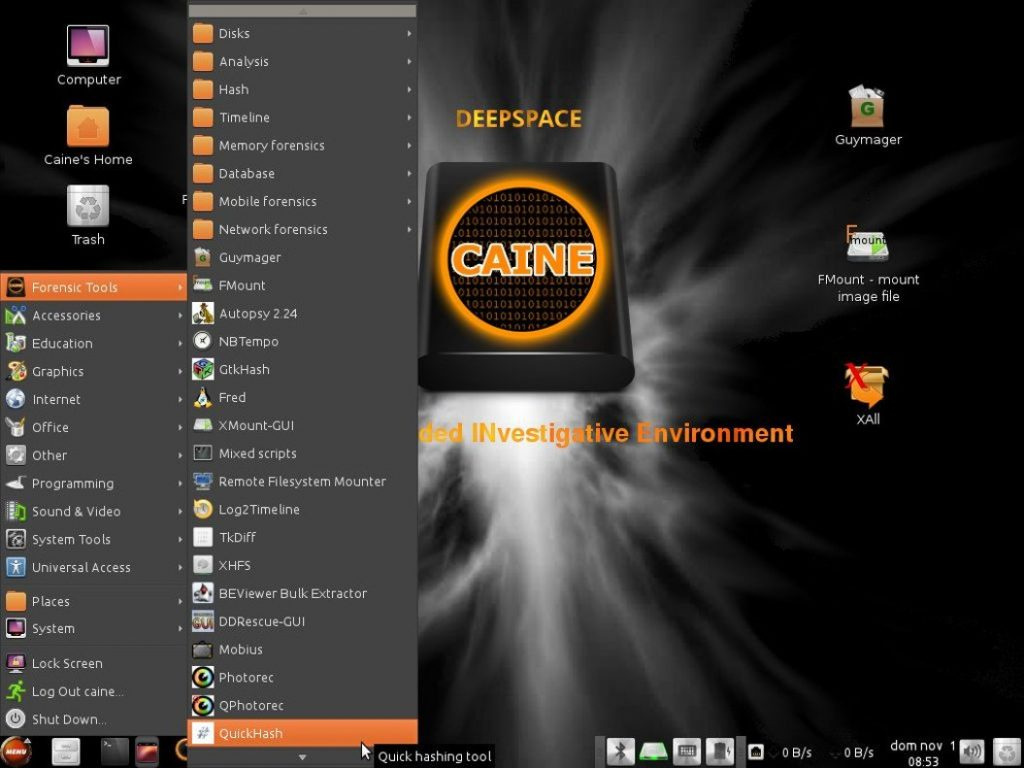Launch Autopsy 2.24 from the menu
This screenshot has height=768, width=1024.
[x=258, y=313]
